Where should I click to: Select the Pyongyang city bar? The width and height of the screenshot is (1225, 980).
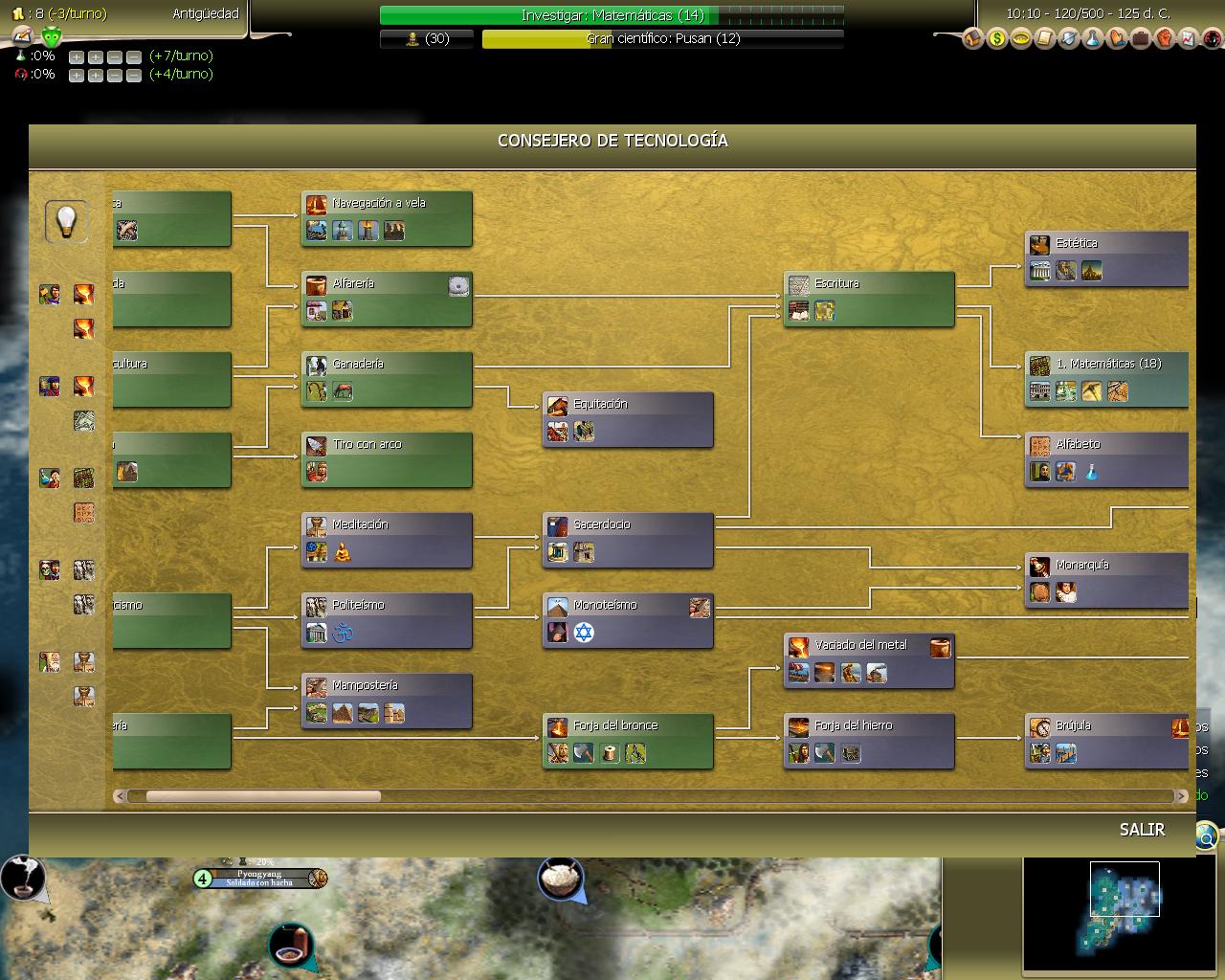260,878
